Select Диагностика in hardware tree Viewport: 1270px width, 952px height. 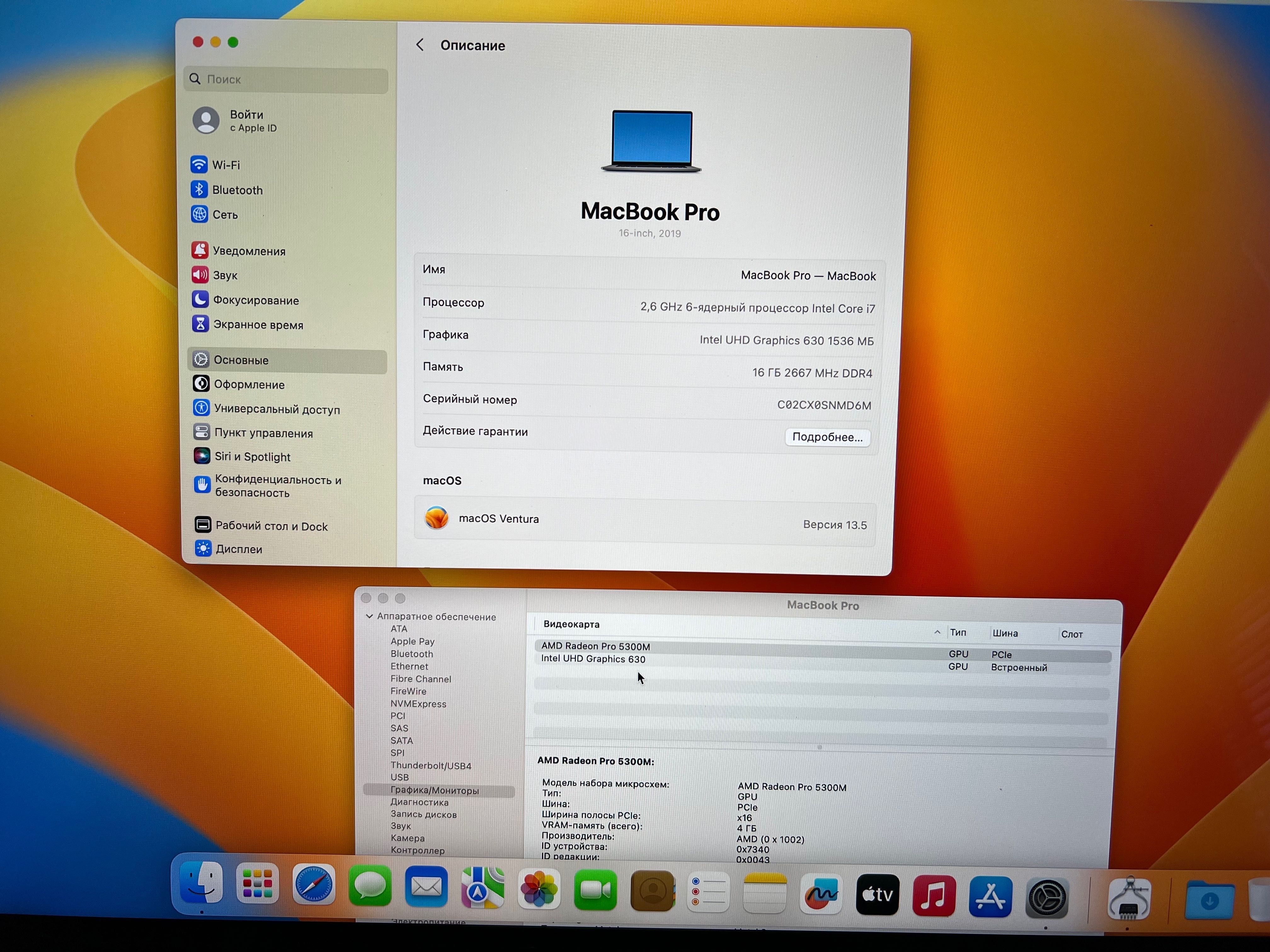pyautogui.click(x=420, y=802)
